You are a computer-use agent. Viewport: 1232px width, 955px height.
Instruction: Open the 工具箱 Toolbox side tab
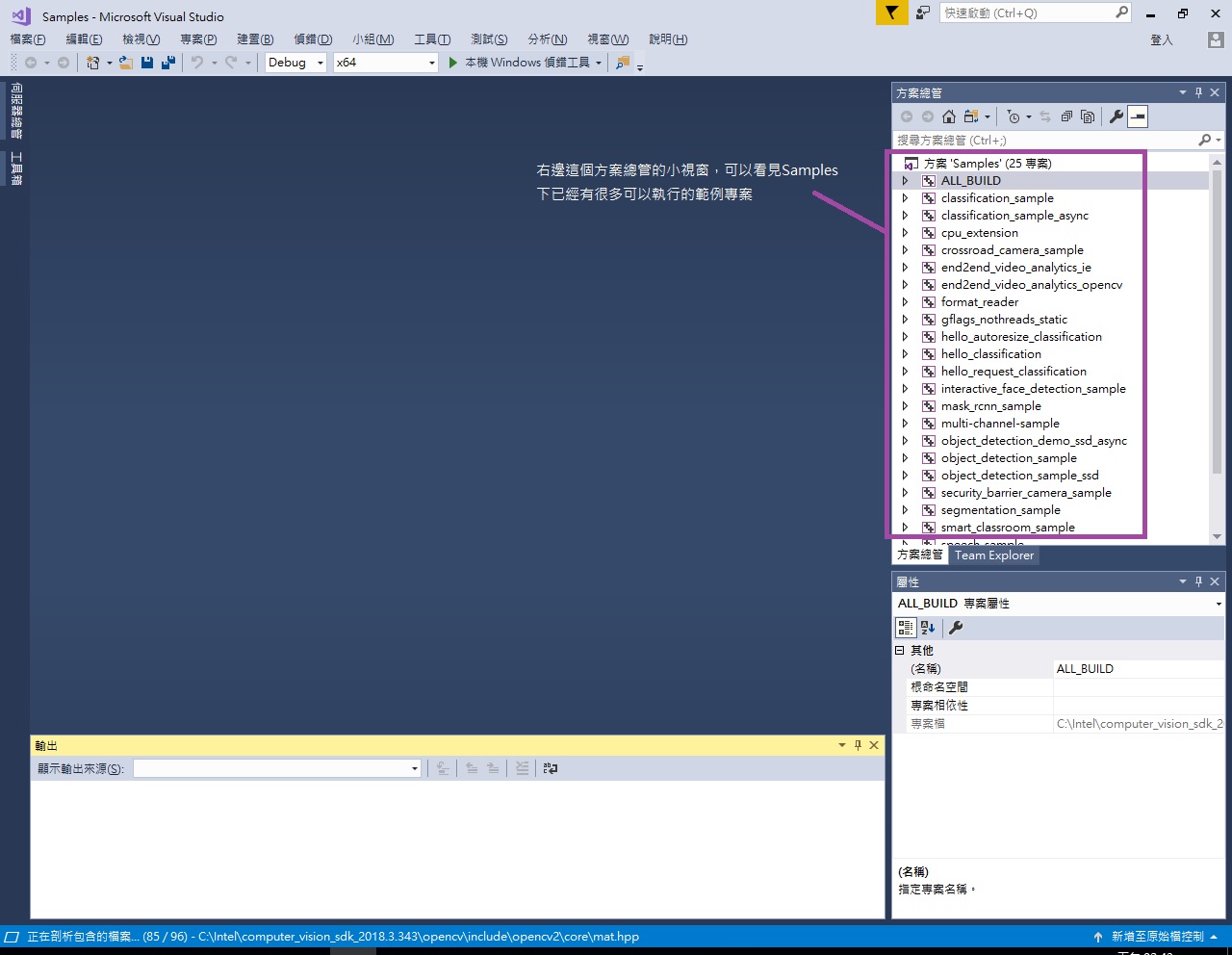click(16, 168)
